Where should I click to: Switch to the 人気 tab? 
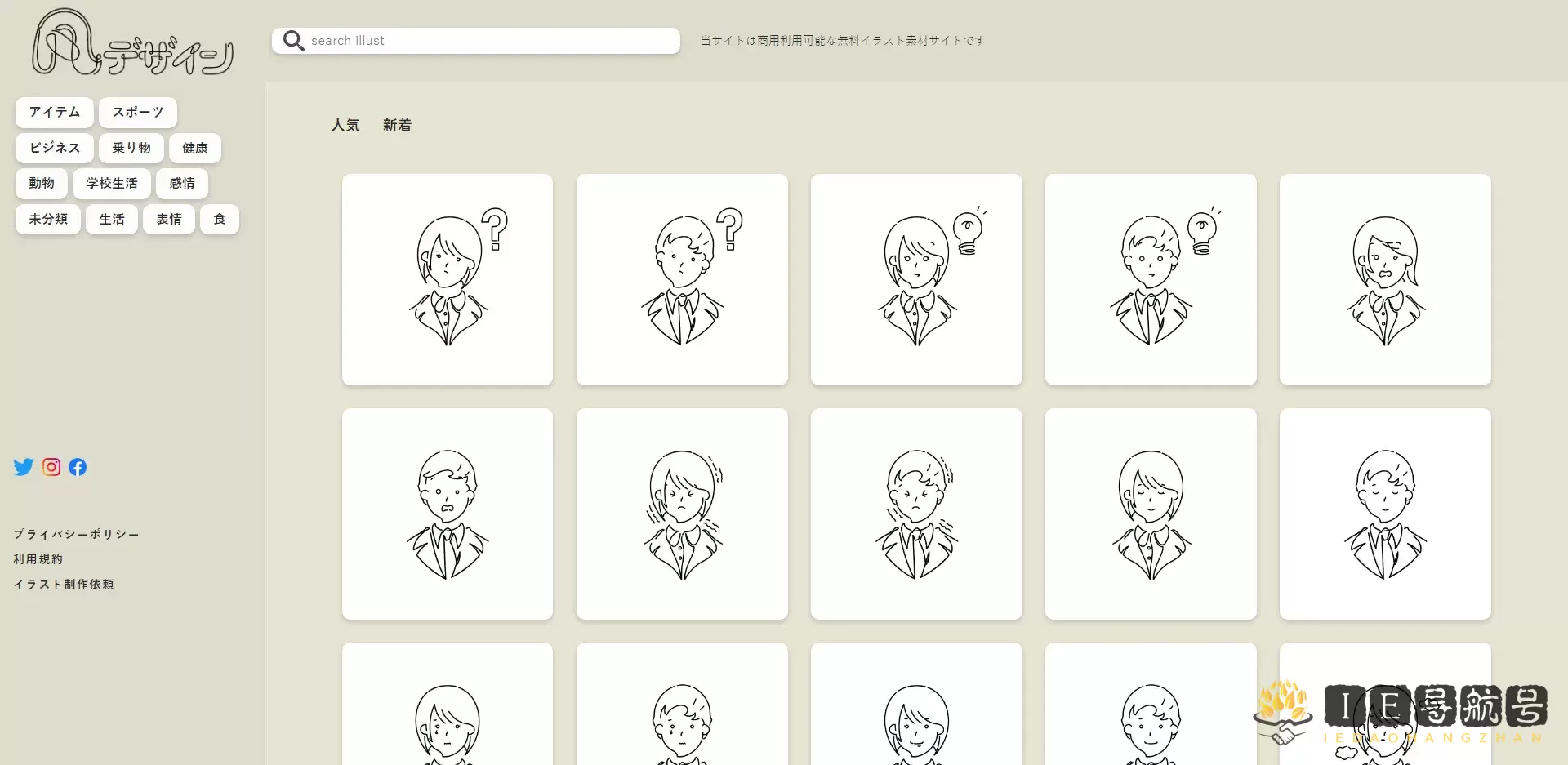click(345, 125)
